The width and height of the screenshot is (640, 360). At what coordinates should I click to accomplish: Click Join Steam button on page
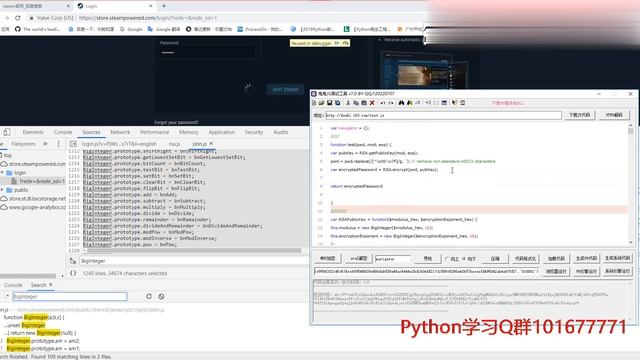pyautogui.click(x=286, y=89)
